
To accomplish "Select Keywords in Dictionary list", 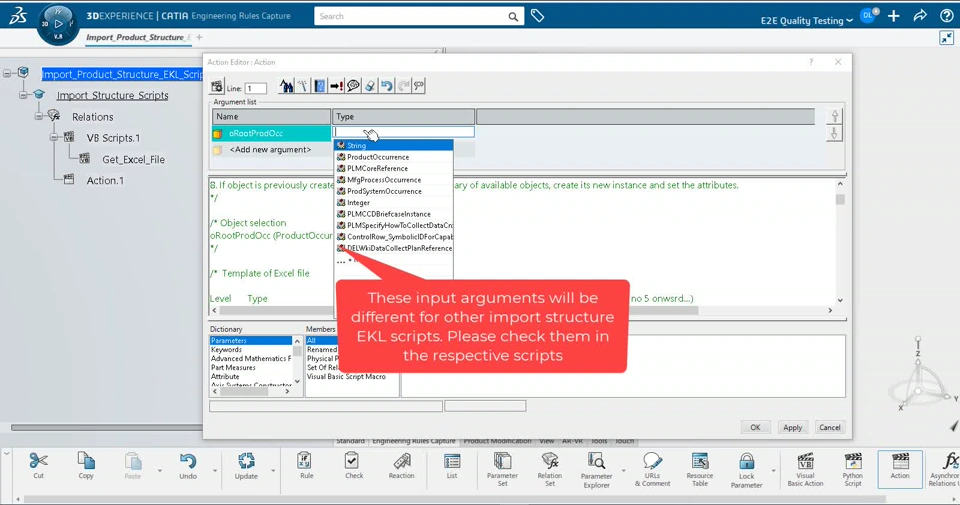I will pos(226,350).
